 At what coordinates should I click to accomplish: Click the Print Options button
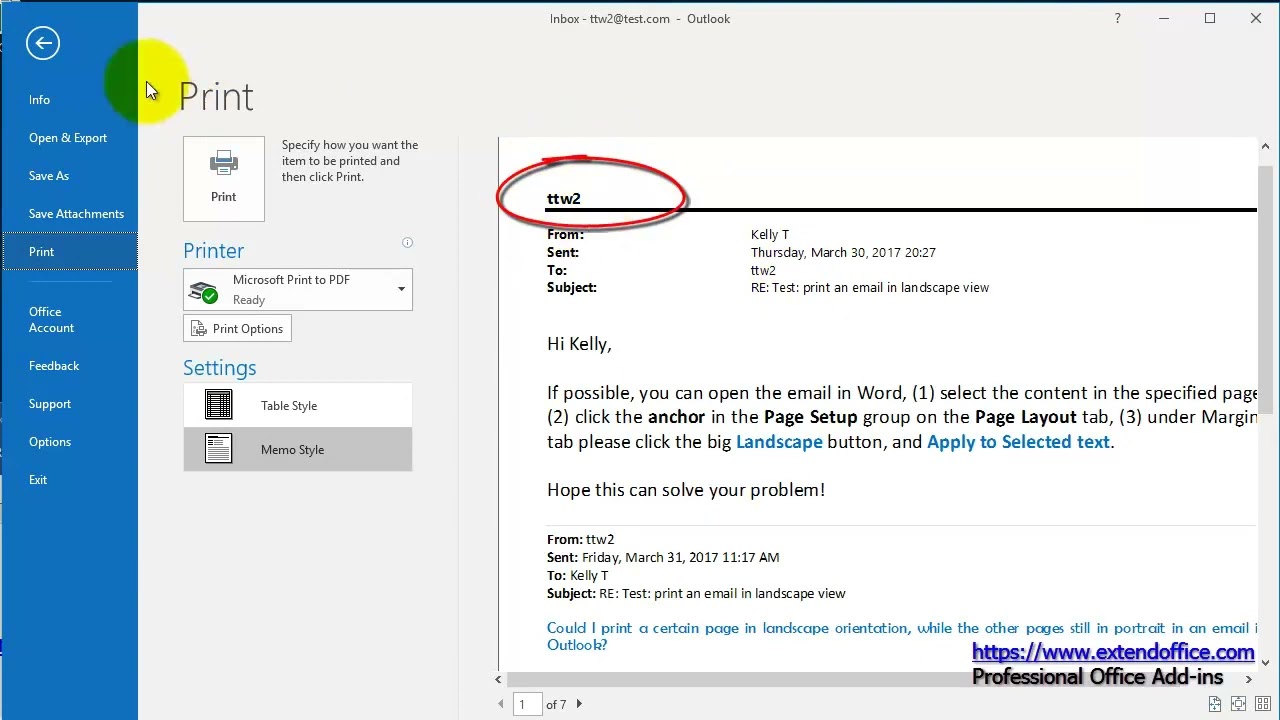point(237,329)
